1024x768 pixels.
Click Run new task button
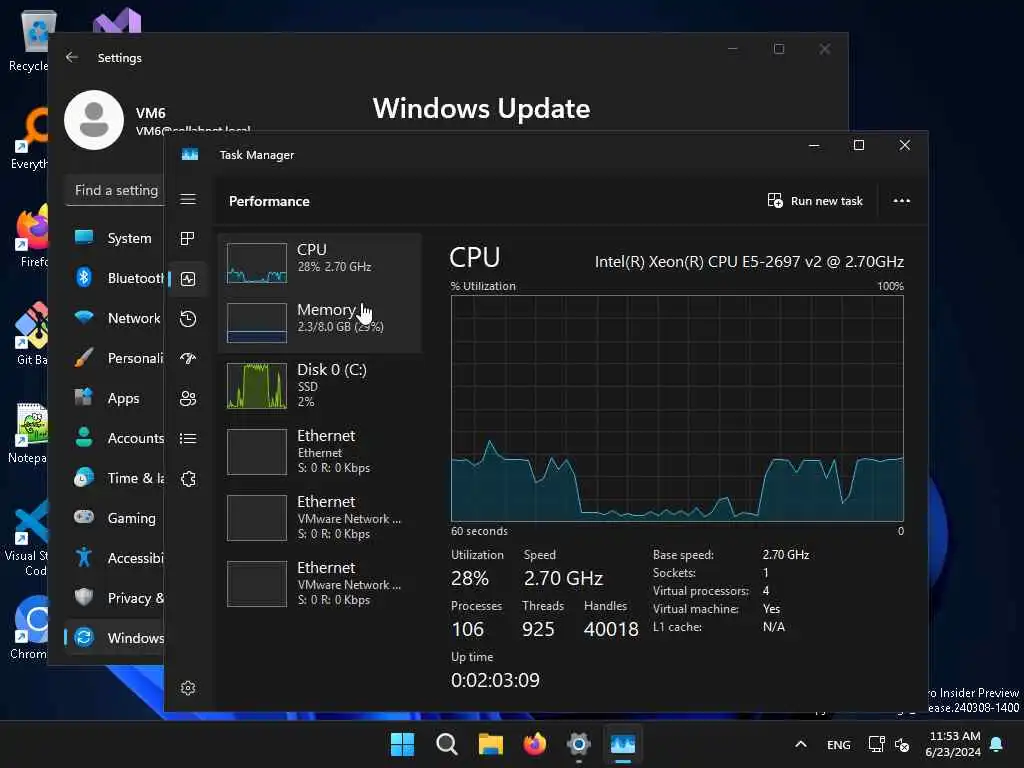click(x=815, y=200)
